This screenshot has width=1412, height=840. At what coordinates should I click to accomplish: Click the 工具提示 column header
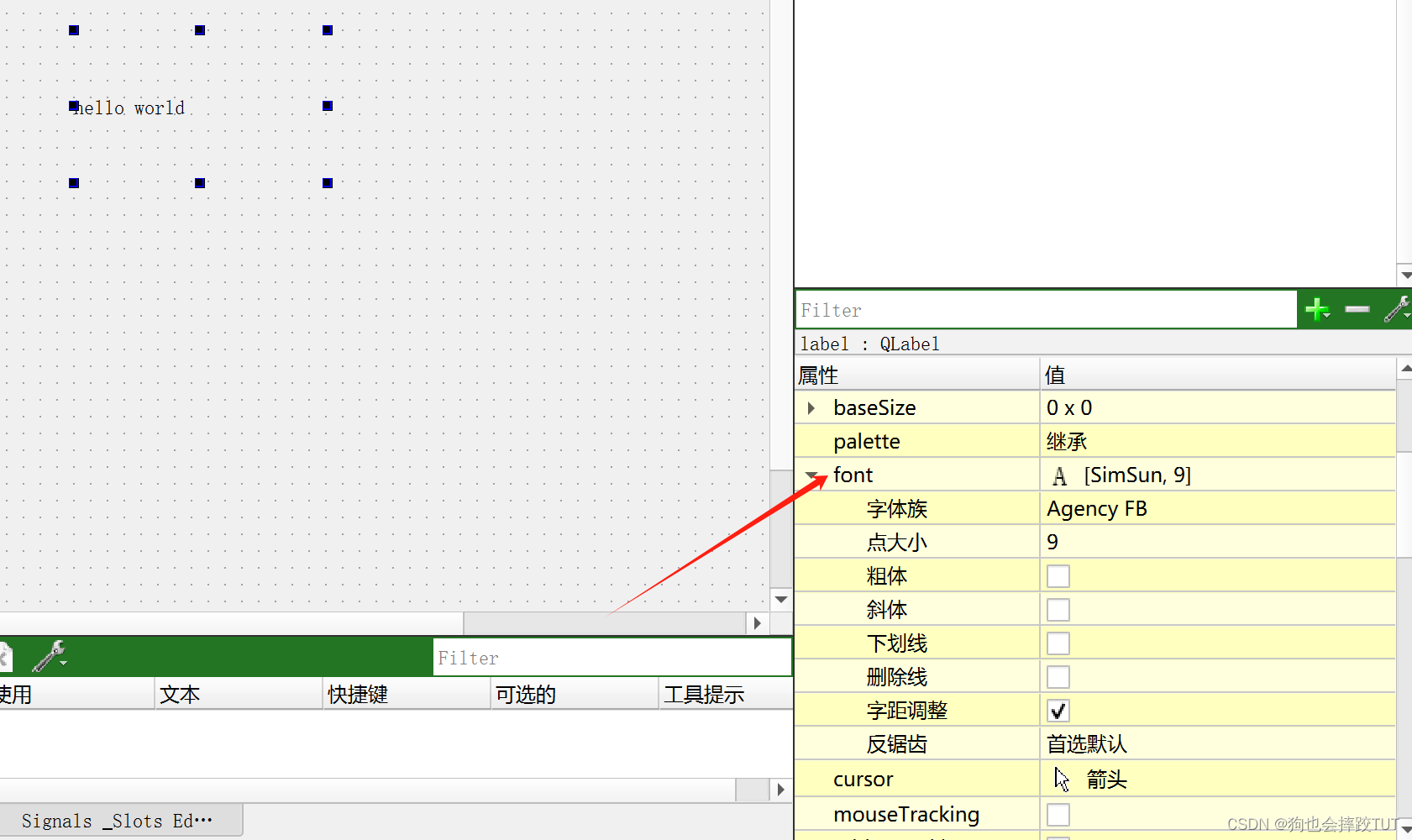pyautogui.click(x=727, y=695)
